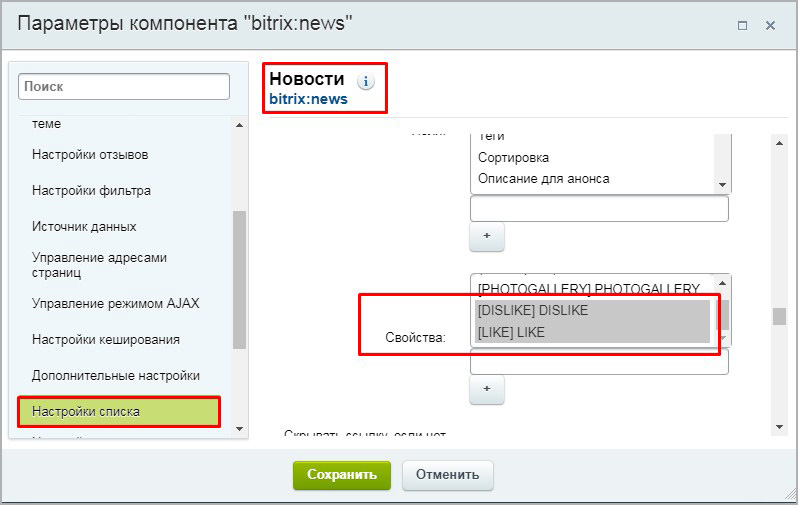Click the lower plus button under Свойства
The width and height of the screenshot is (798, 505).
(487, 389)
